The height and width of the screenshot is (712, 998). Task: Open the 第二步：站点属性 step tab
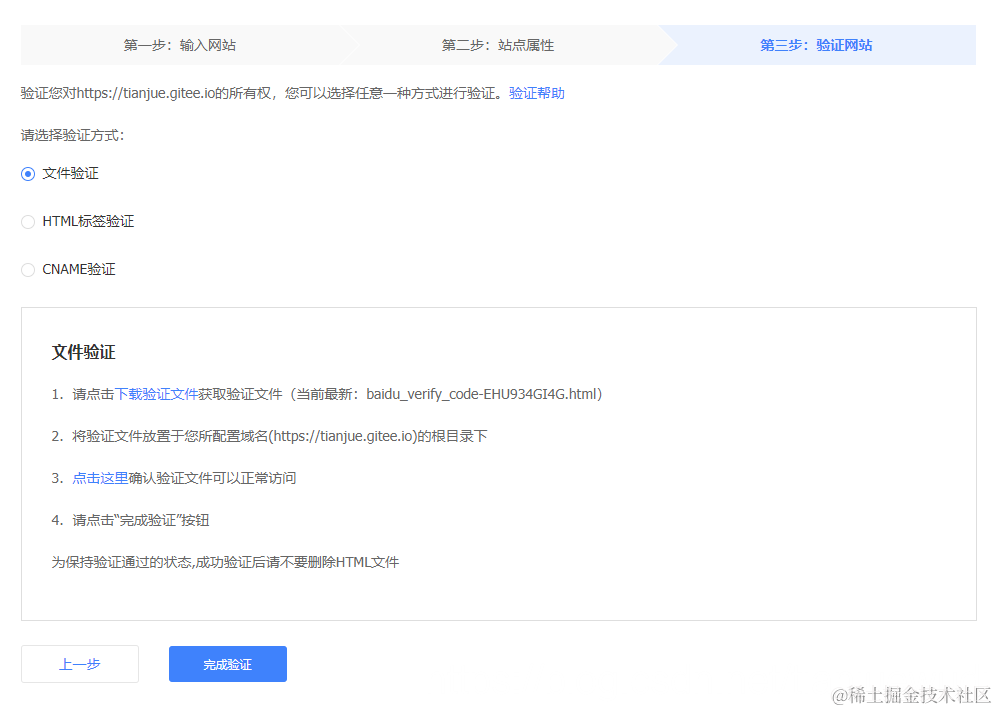click(x=498, y=45)
